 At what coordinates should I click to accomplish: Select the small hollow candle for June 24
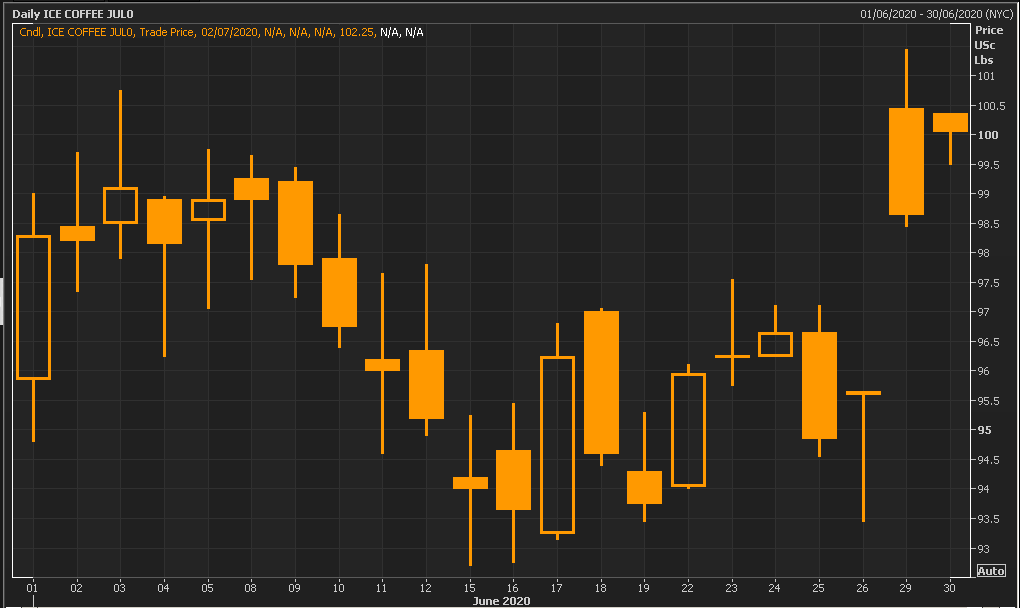click(775, 345)
